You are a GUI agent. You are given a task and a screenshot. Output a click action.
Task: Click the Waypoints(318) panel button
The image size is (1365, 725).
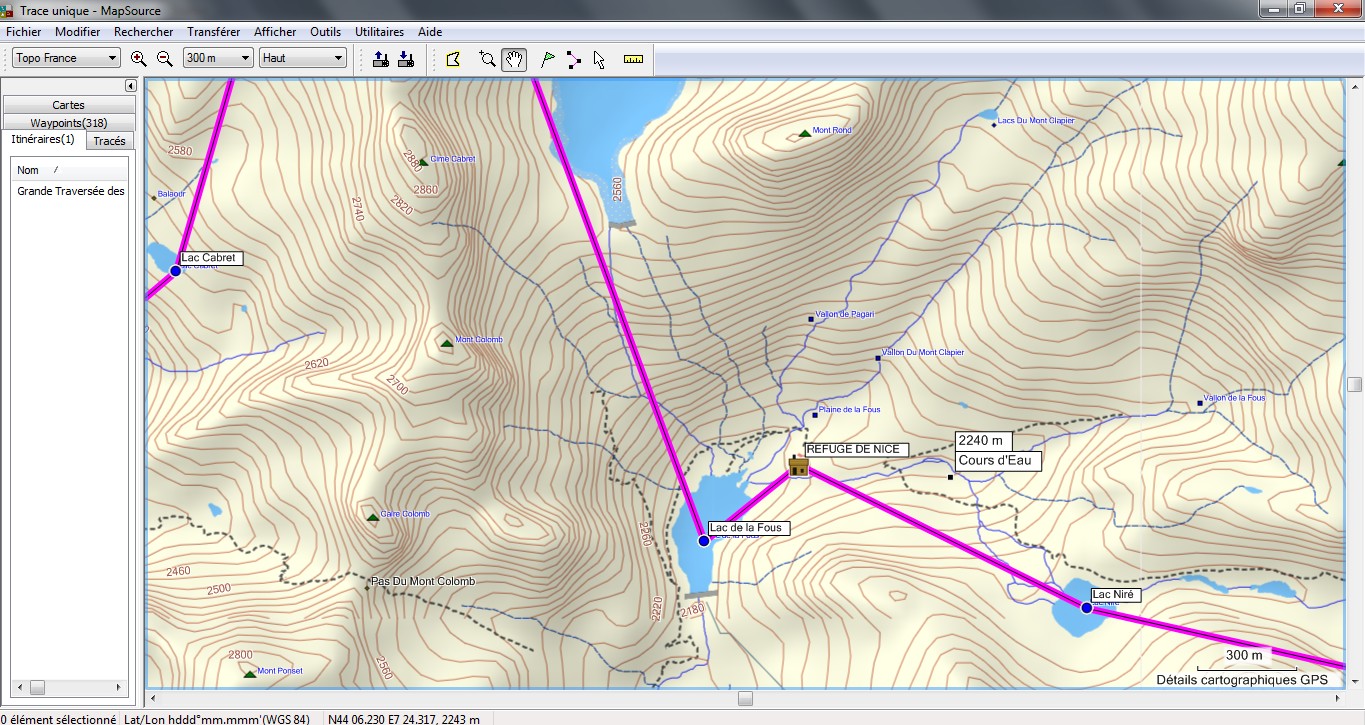click(x=69, y=123)
